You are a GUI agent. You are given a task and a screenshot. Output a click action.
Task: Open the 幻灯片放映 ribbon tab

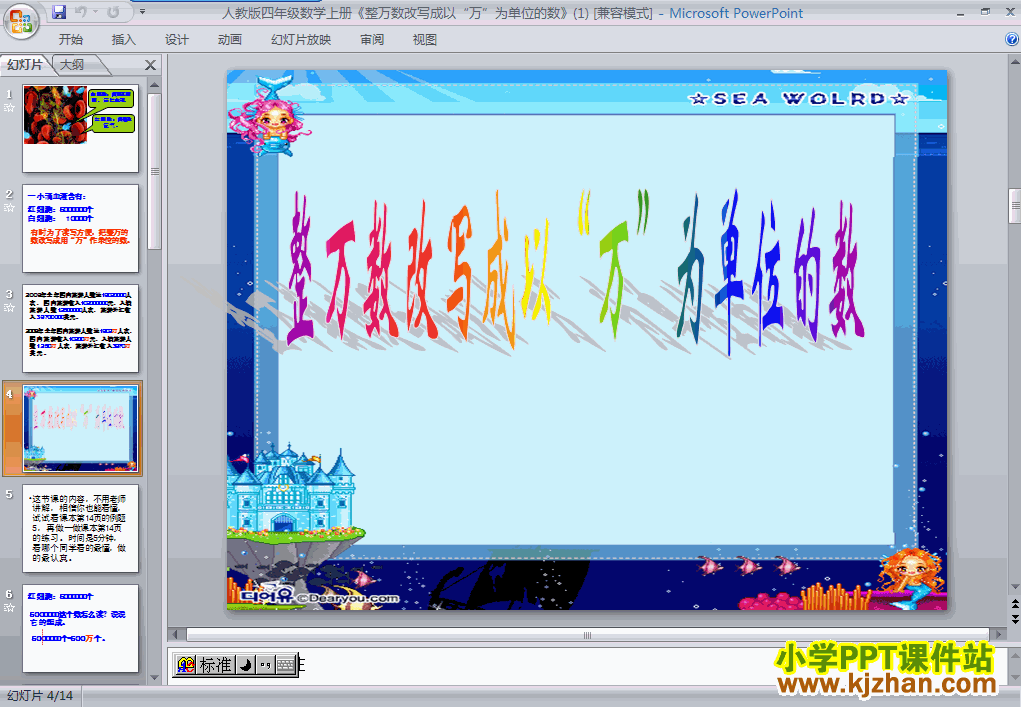301,40
